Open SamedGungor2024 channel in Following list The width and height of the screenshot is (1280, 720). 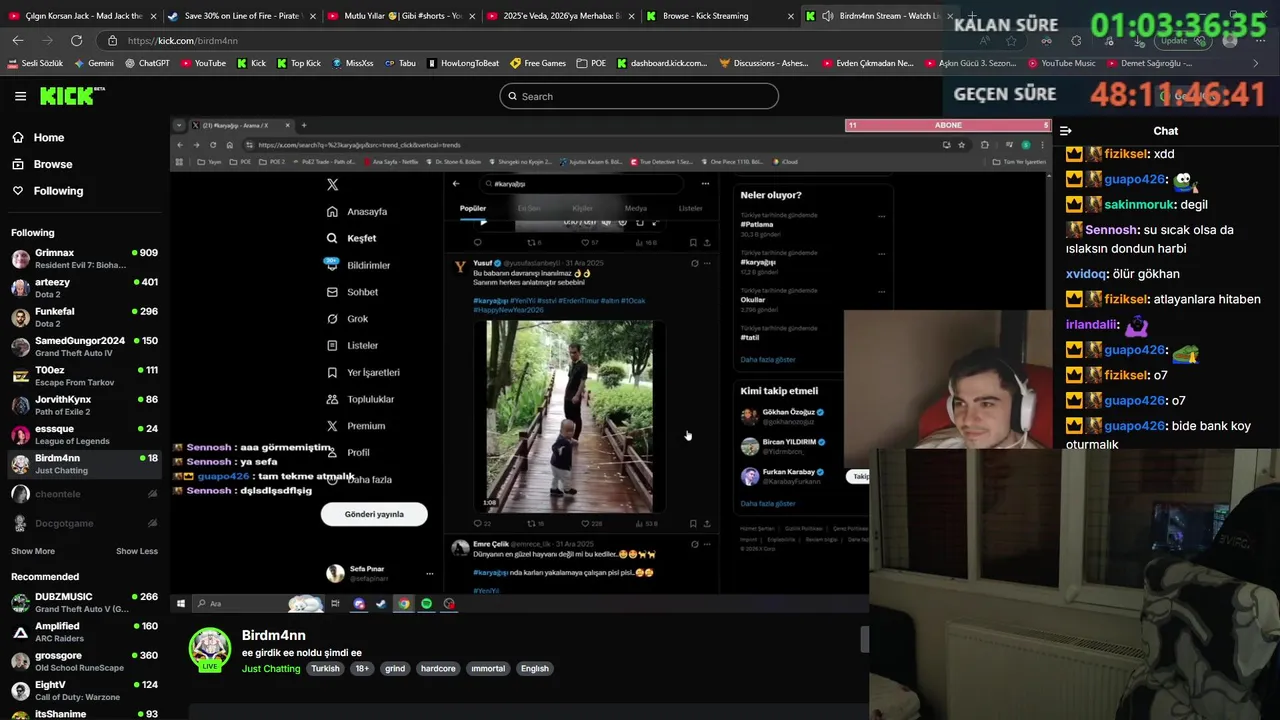[84, 347]
